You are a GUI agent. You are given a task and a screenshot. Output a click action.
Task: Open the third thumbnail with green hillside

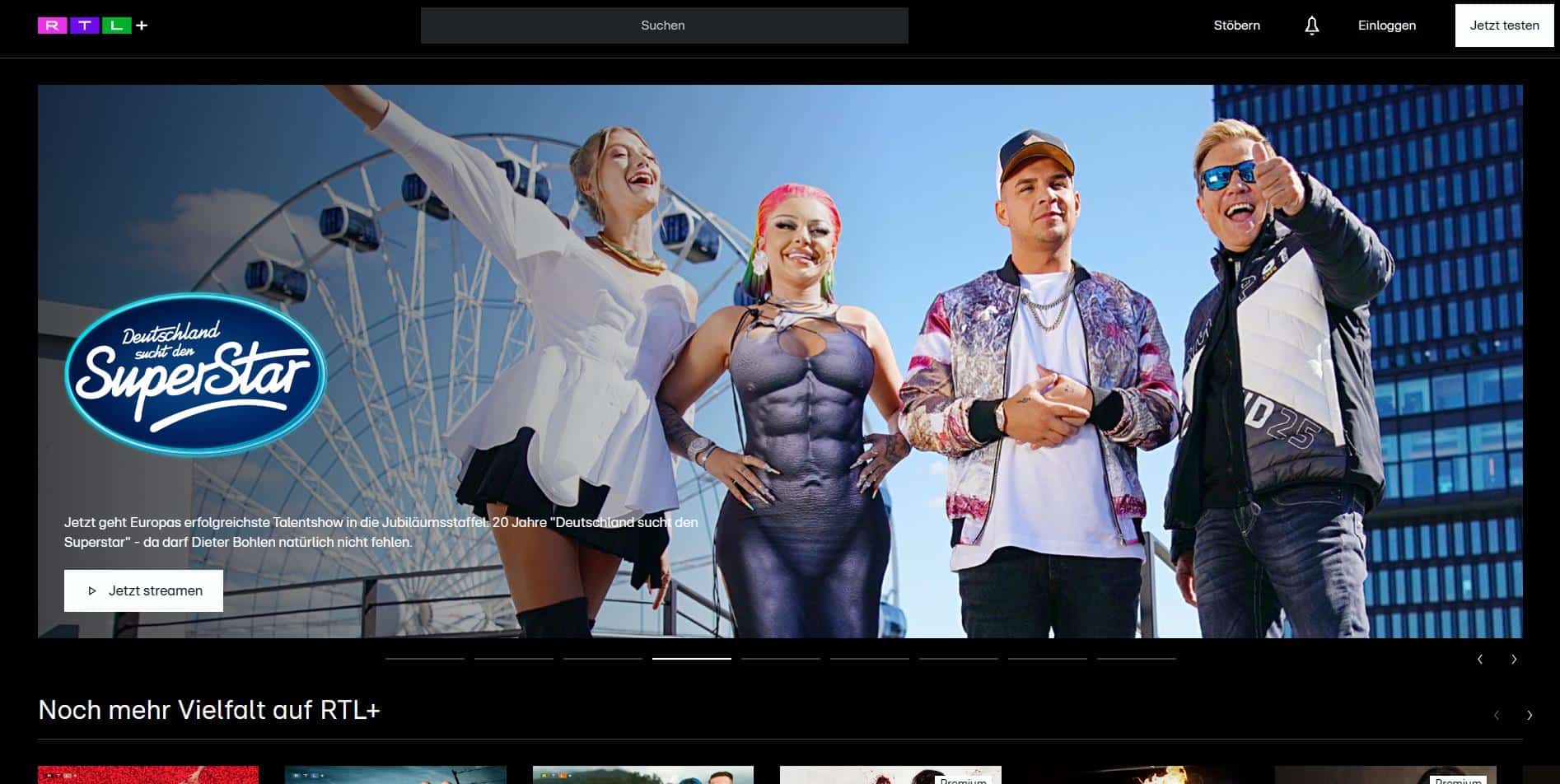[x=642, y=775]
